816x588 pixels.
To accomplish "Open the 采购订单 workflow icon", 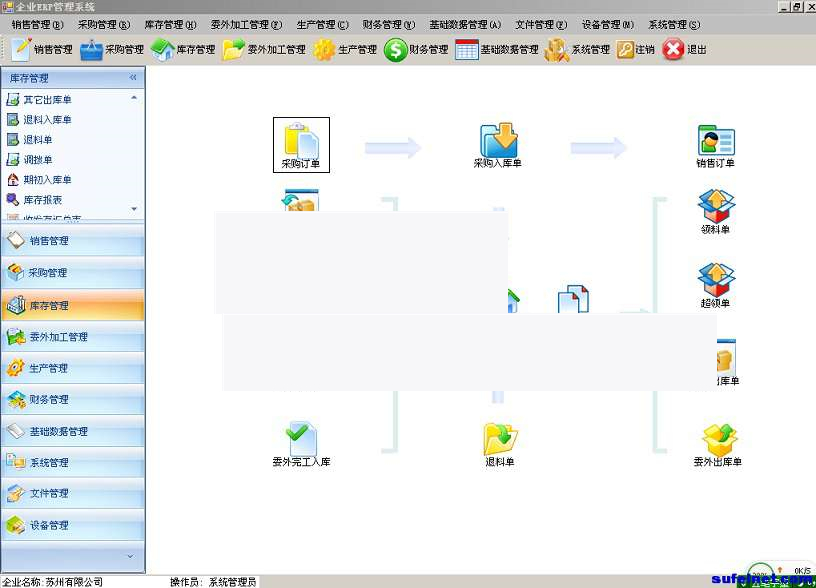I will click(x=301, y=143).
